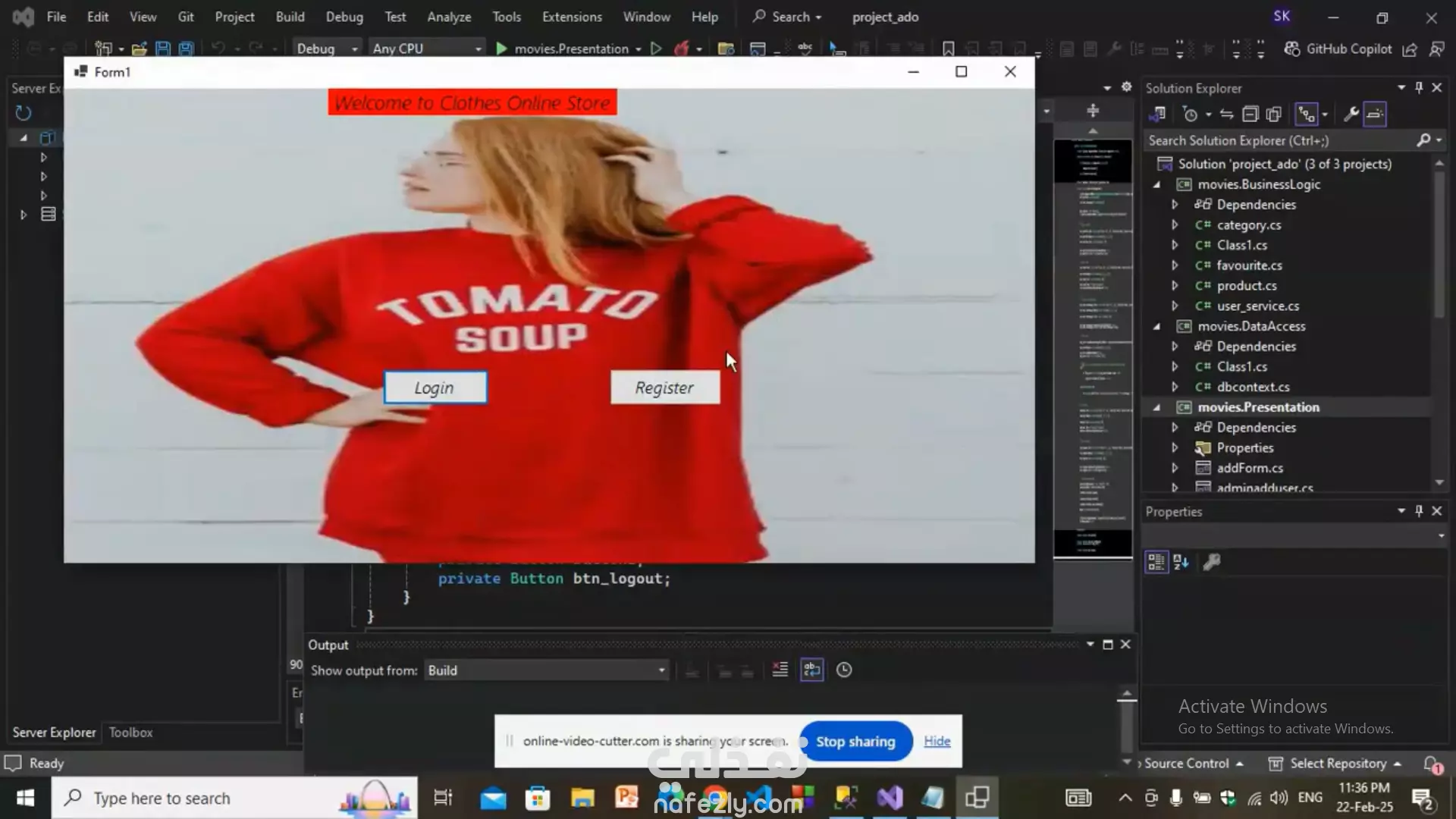Expand the Properties folder node

[1175, 447]
